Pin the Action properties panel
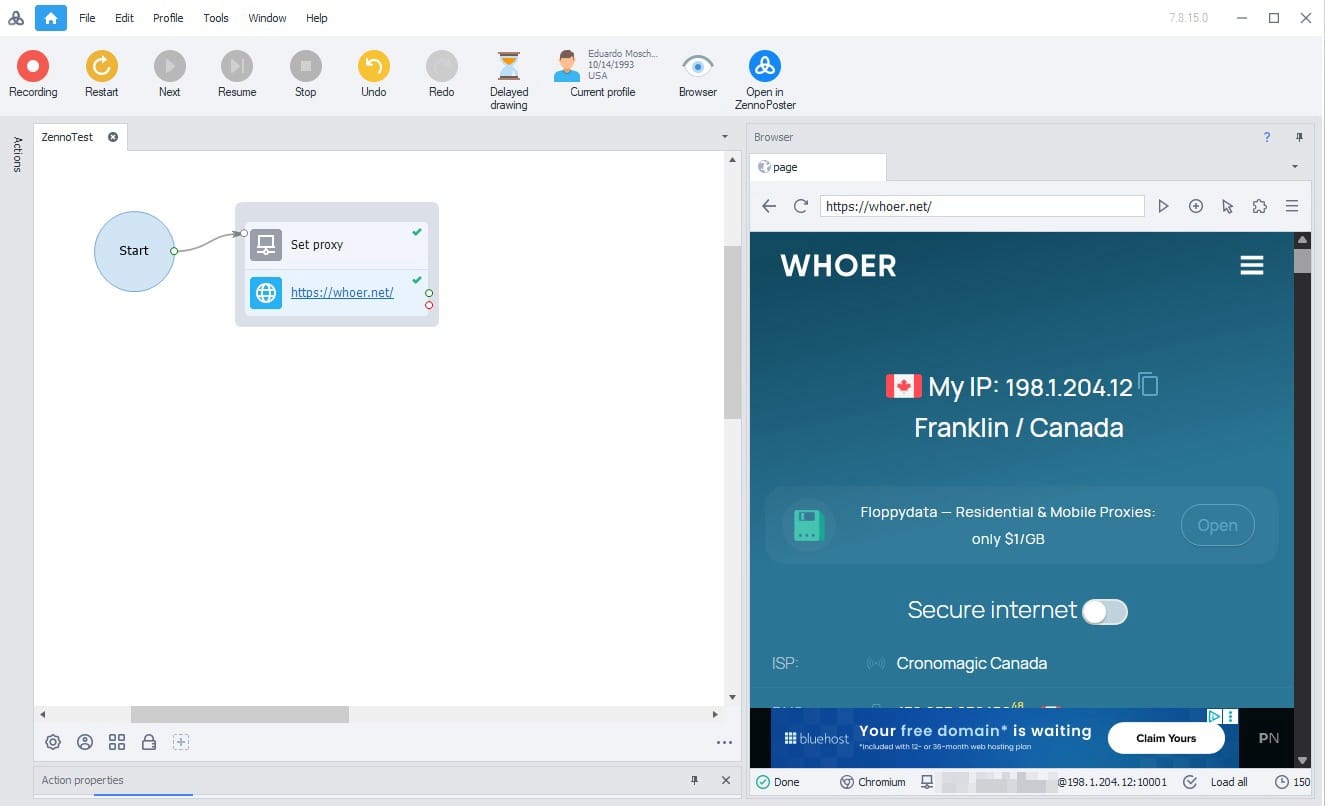 pos(693,780)
